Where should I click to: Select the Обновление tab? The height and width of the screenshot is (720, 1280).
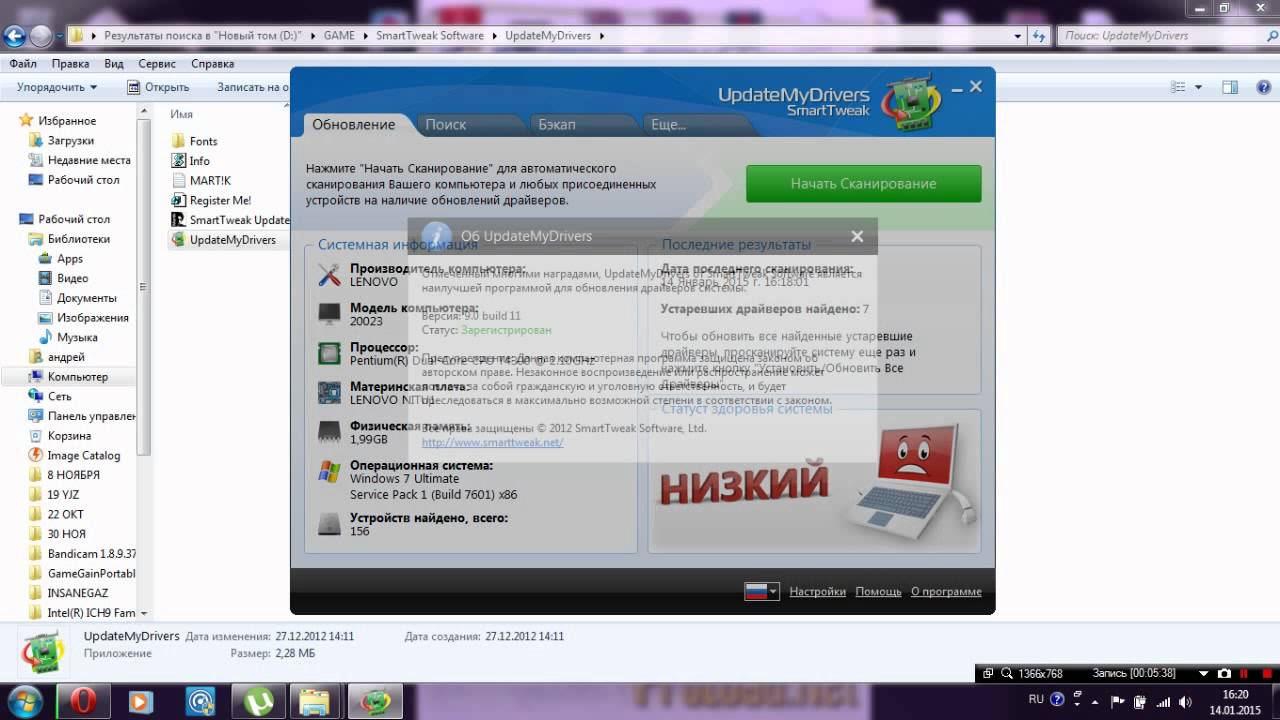(353, 125)
